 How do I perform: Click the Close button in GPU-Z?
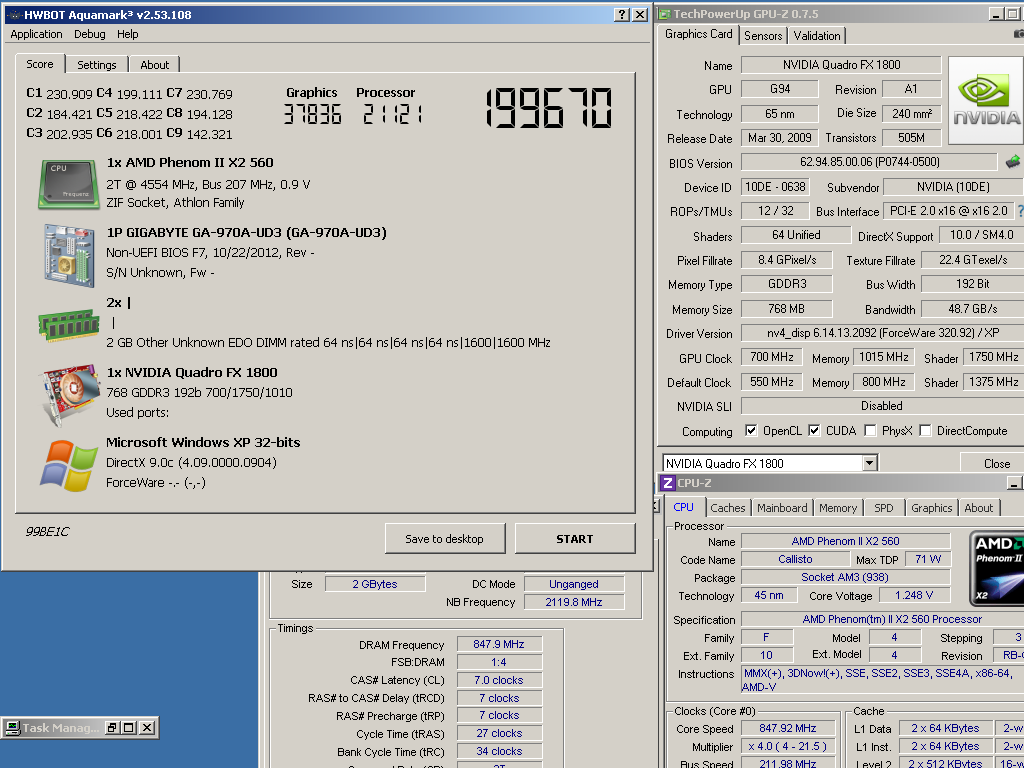point(994,463)
